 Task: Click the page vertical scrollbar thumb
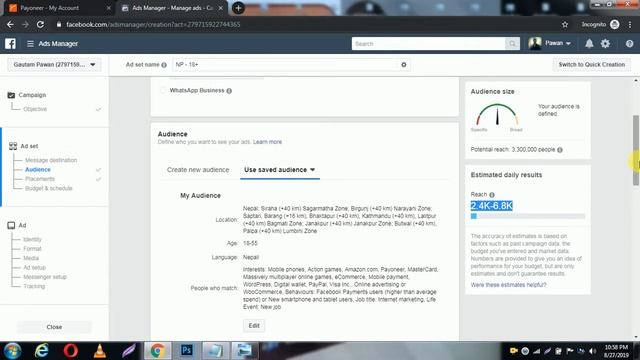[636, 150]
